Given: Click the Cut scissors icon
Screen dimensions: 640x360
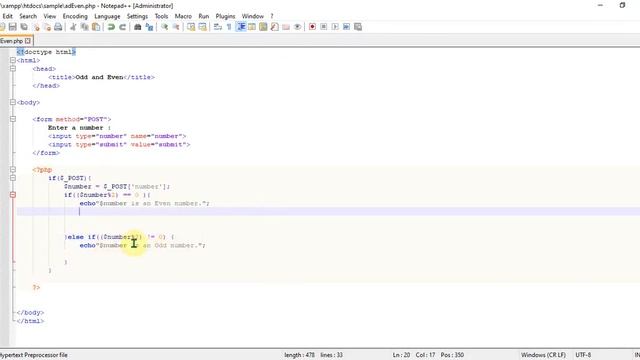Looking at the screenshot, I should [73, 27].
